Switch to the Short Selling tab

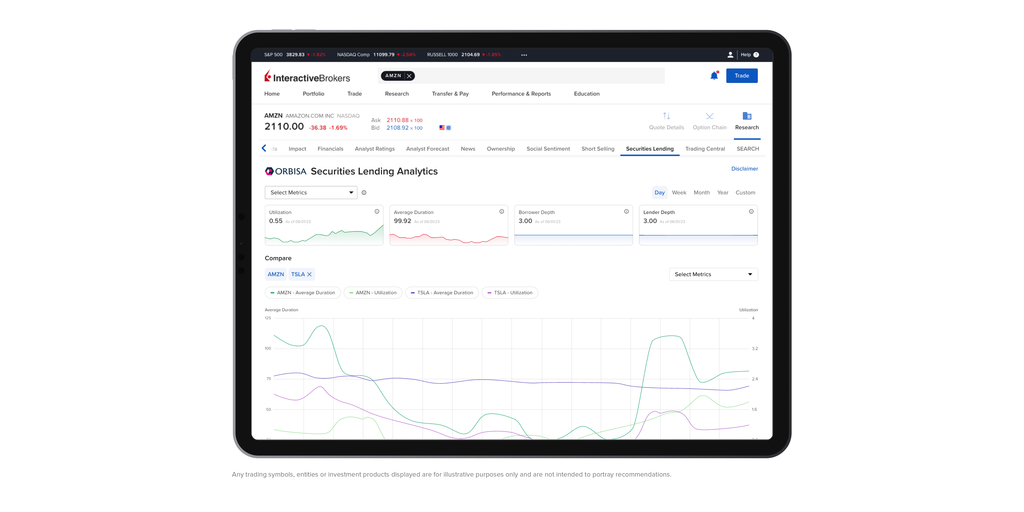pos(598,149)
